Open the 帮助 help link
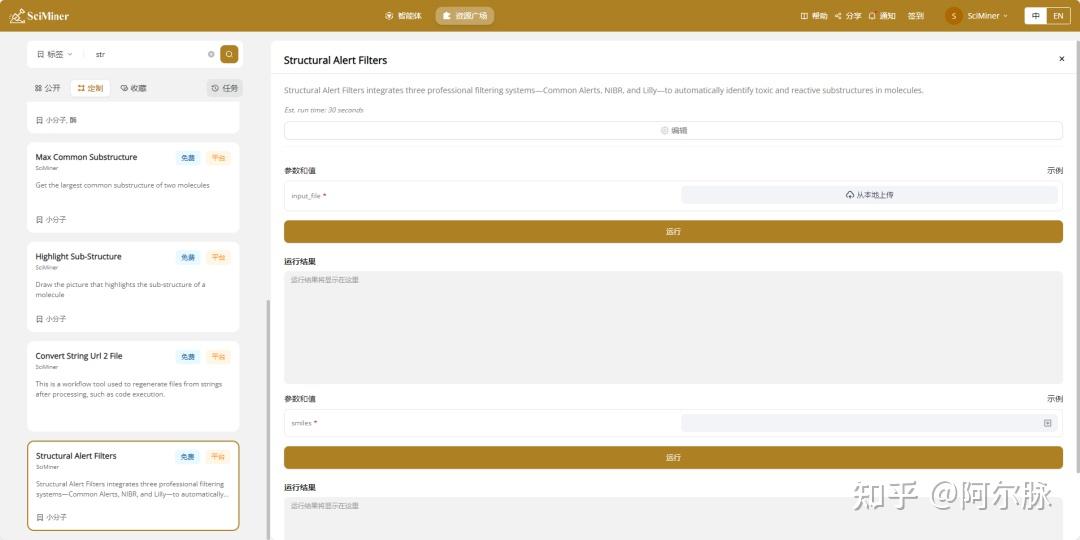The image size is (1080, 540). 813,16
